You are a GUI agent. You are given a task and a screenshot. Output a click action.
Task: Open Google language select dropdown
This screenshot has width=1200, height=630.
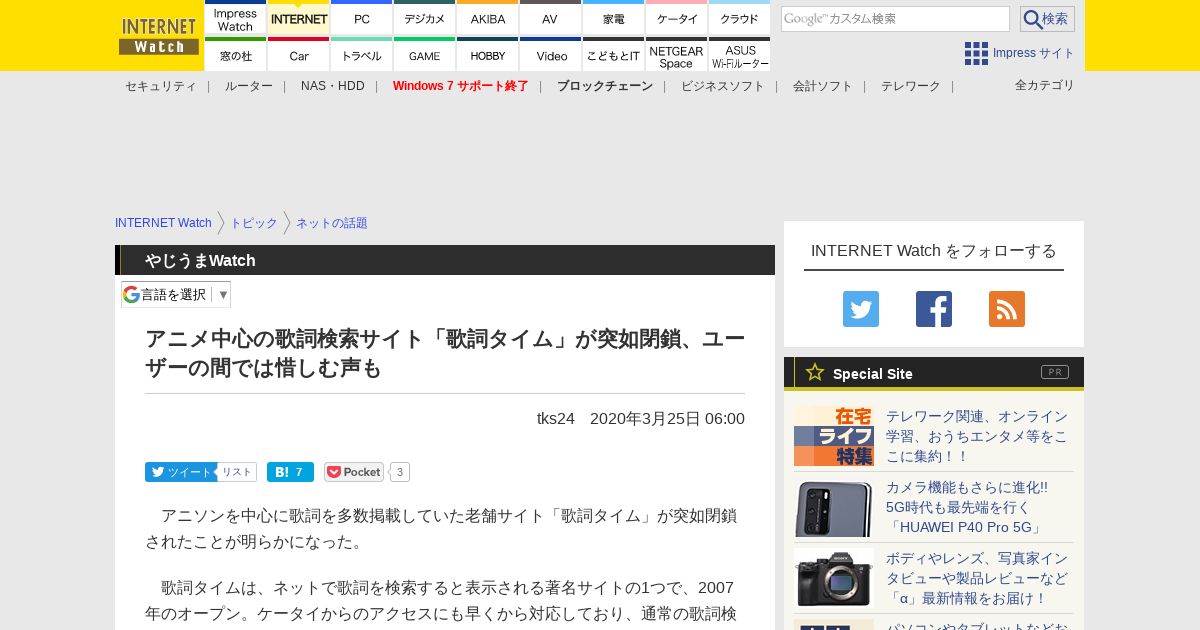pyautogui.click(x=176, y=294)
